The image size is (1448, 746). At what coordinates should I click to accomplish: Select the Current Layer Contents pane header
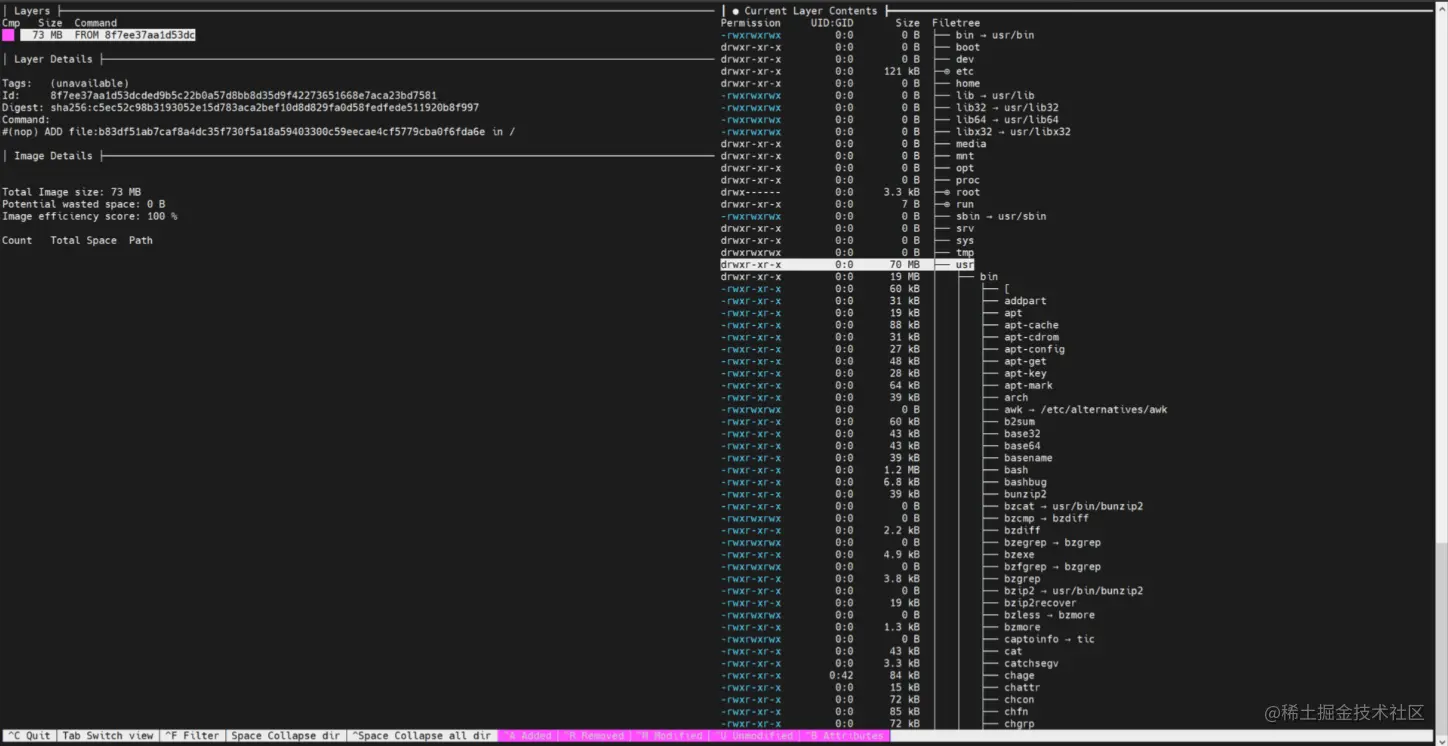[810, 11]
